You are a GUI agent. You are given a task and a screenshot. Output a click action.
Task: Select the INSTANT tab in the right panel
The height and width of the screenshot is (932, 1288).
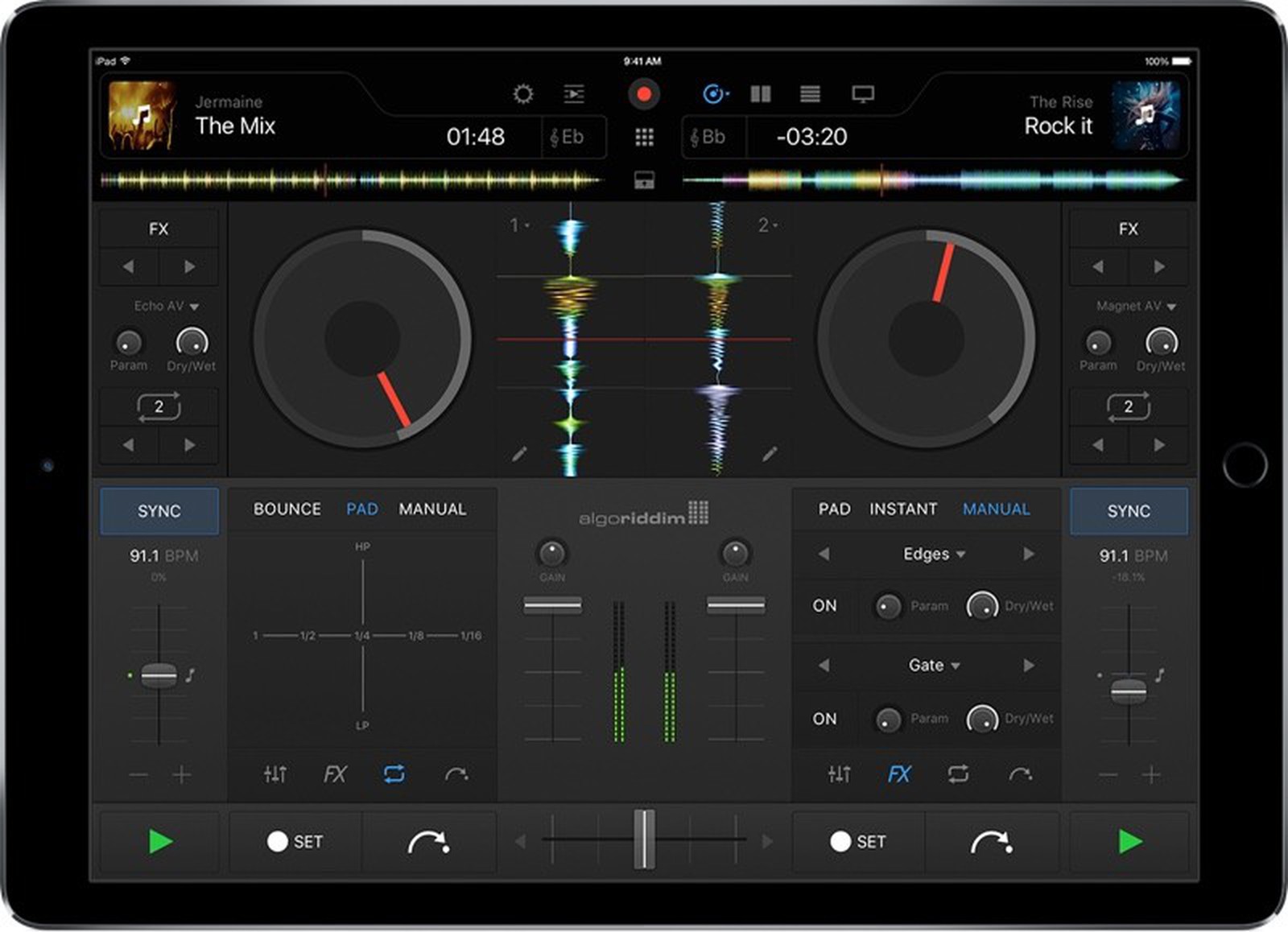(x=902, y=509)
